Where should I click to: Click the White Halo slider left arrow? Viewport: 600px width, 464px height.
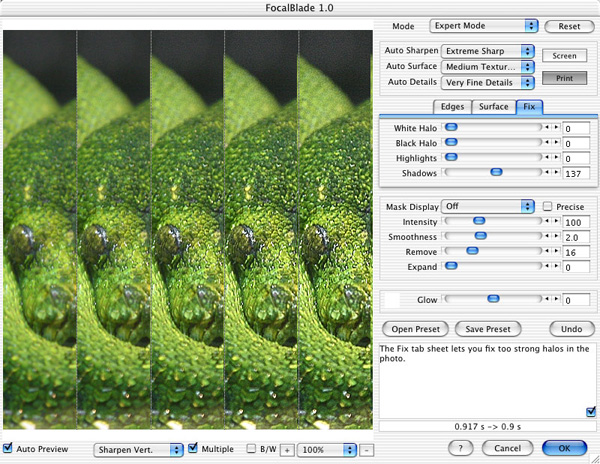[546, 128]
